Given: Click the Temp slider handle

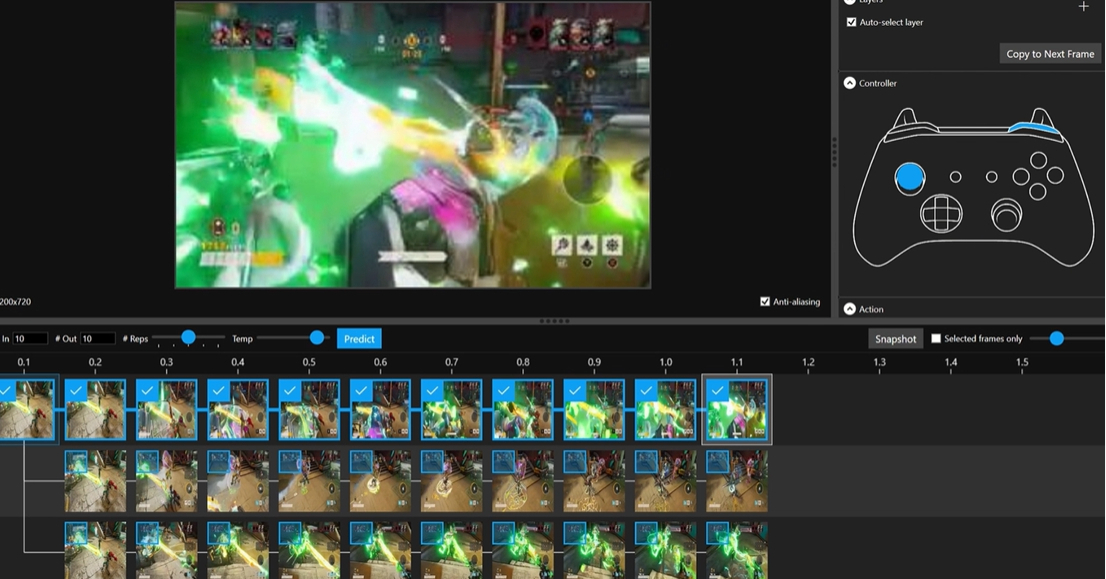Looking at the screenshot, I should pyautogui.click(x=317, y=338).
